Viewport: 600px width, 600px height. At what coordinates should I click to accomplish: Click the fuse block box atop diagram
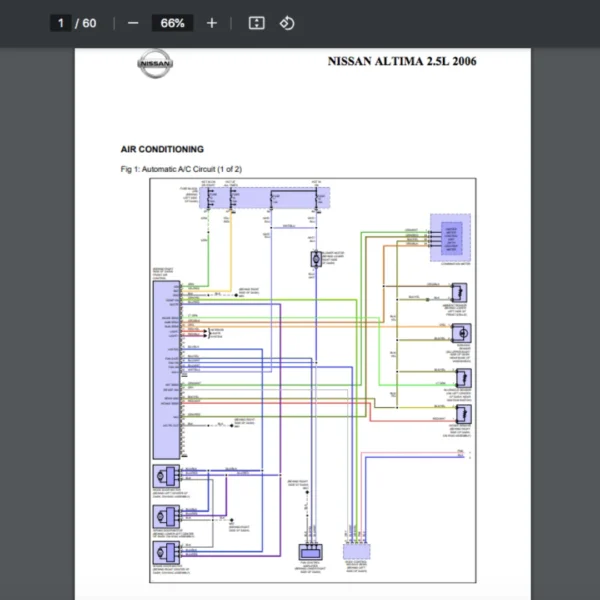coord(264,198)
